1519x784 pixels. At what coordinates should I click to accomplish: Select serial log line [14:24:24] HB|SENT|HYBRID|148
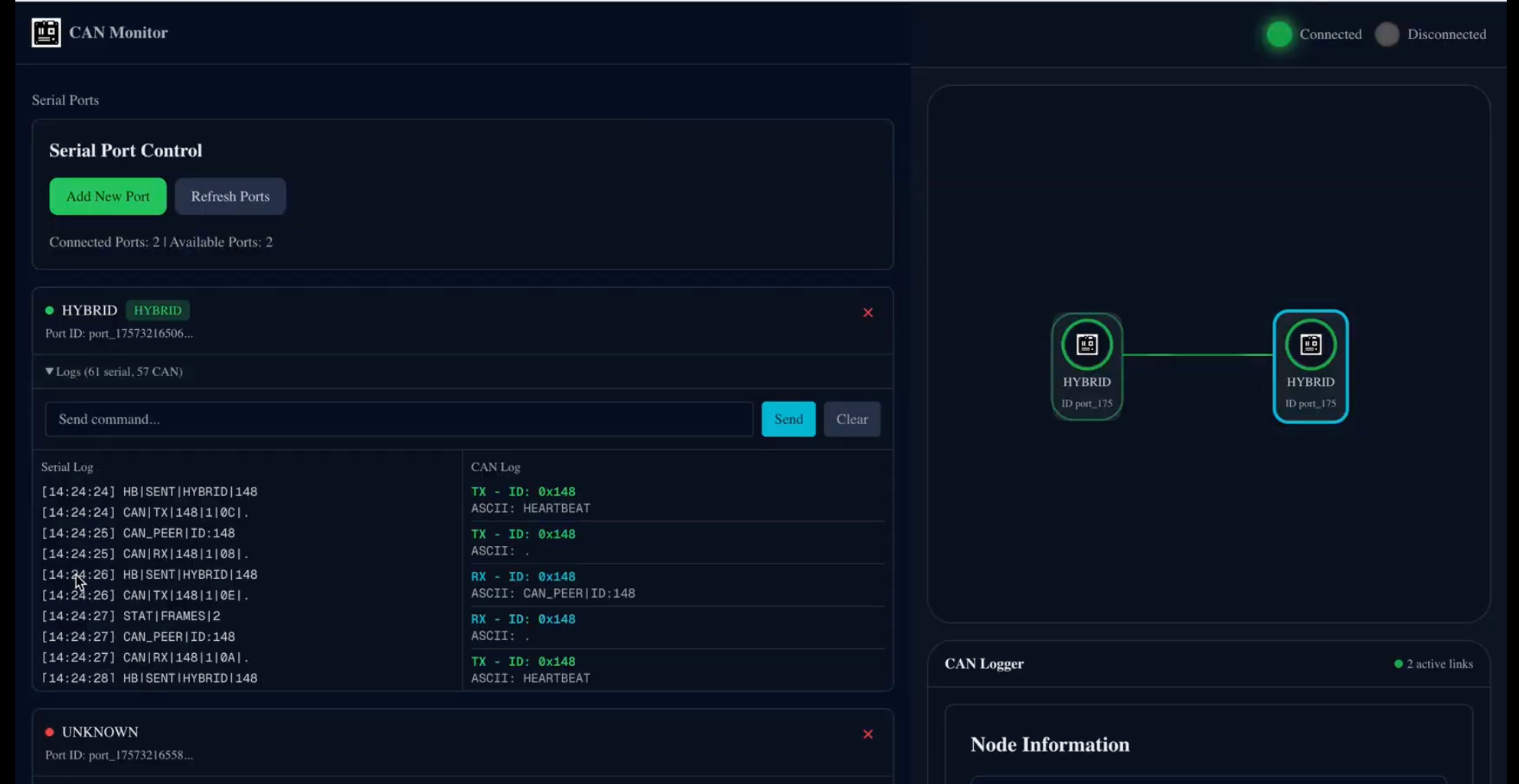(x=149, y=492)
